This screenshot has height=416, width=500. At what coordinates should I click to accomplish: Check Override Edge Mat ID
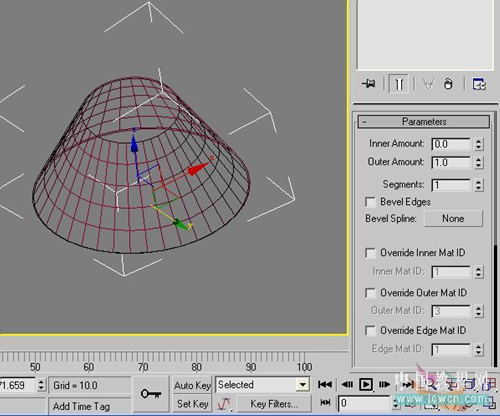click(x=370, y=331)
